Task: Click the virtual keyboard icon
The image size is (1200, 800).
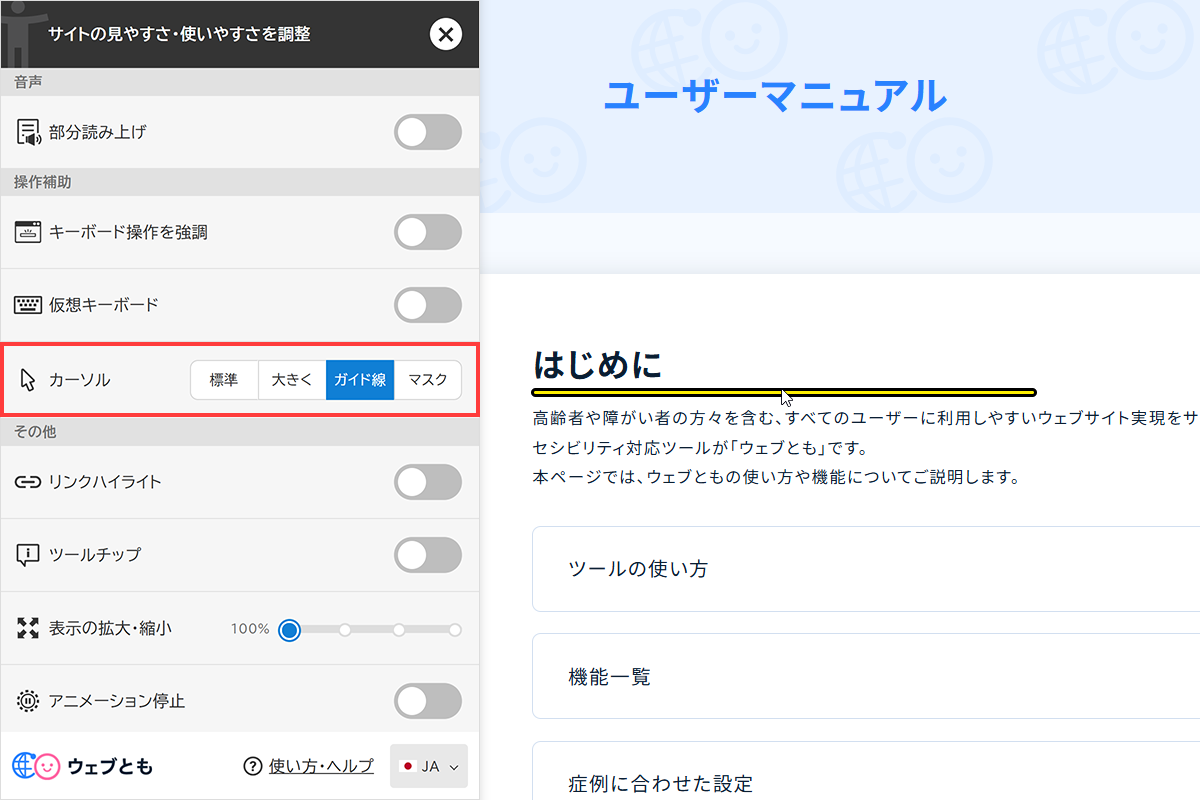Action: [x=28, y=305]
